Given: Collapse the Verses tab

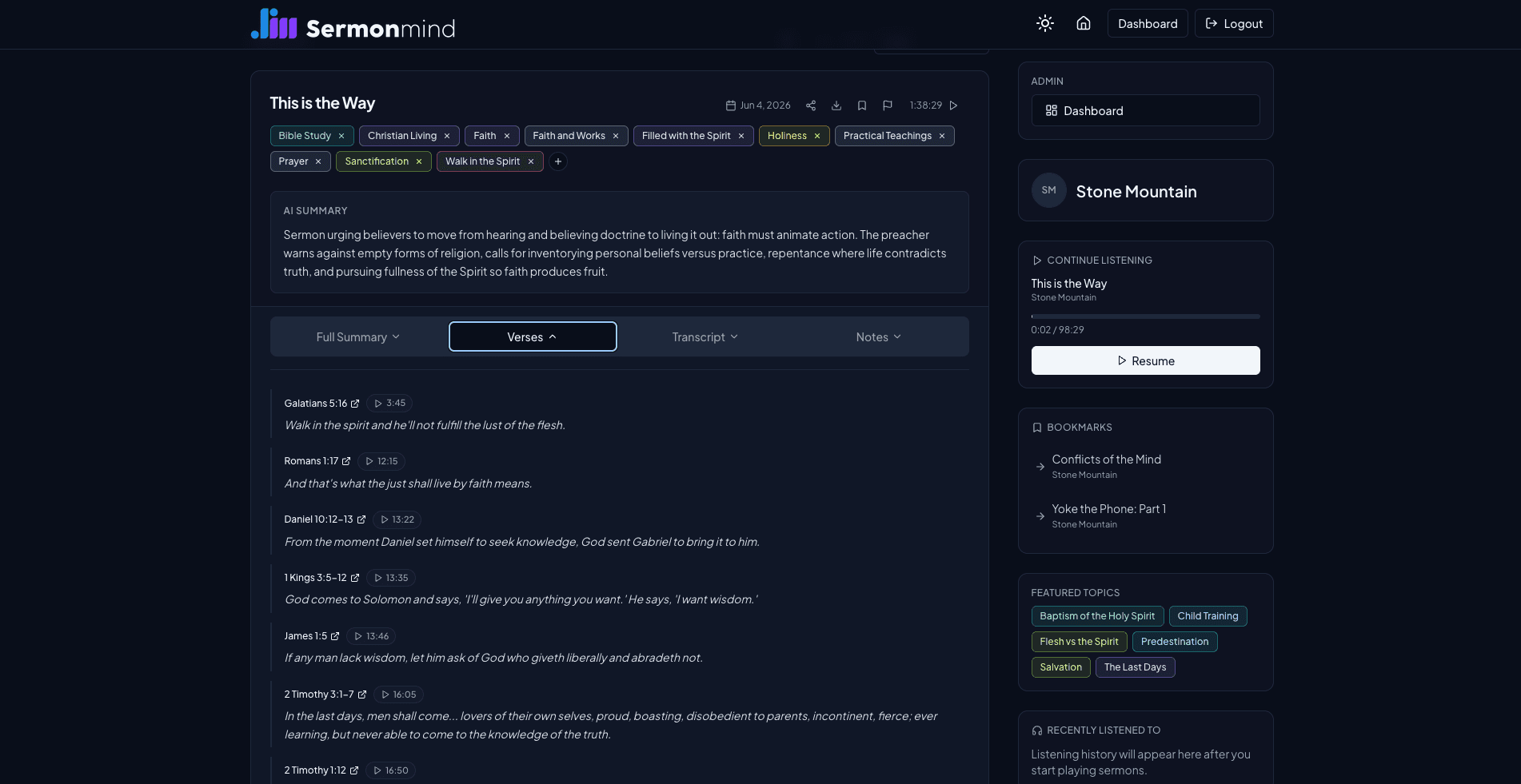Looking at the screenshot, I should point(533,337).
